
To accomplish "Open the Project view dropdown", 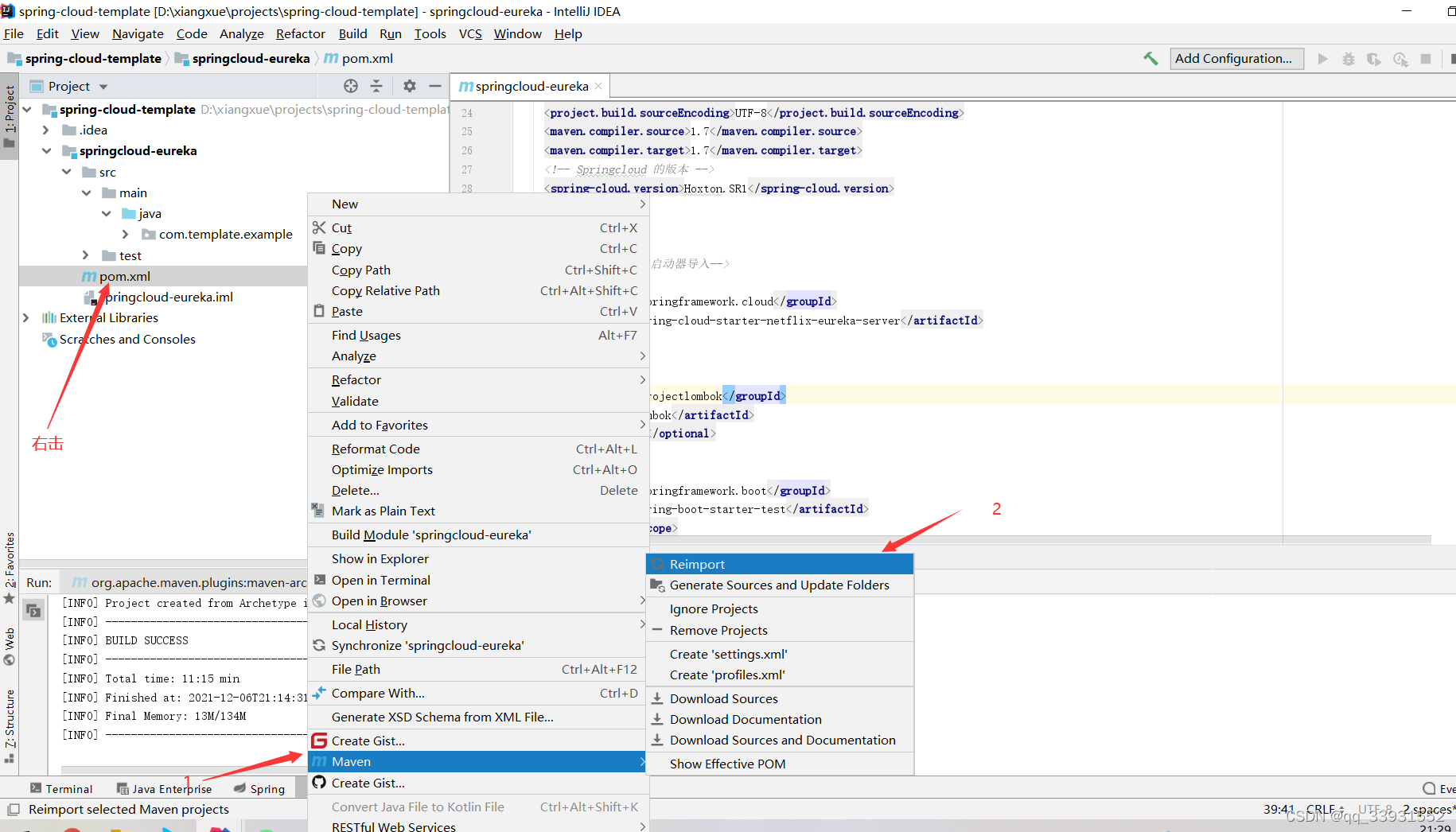I will tap(103, 87).
